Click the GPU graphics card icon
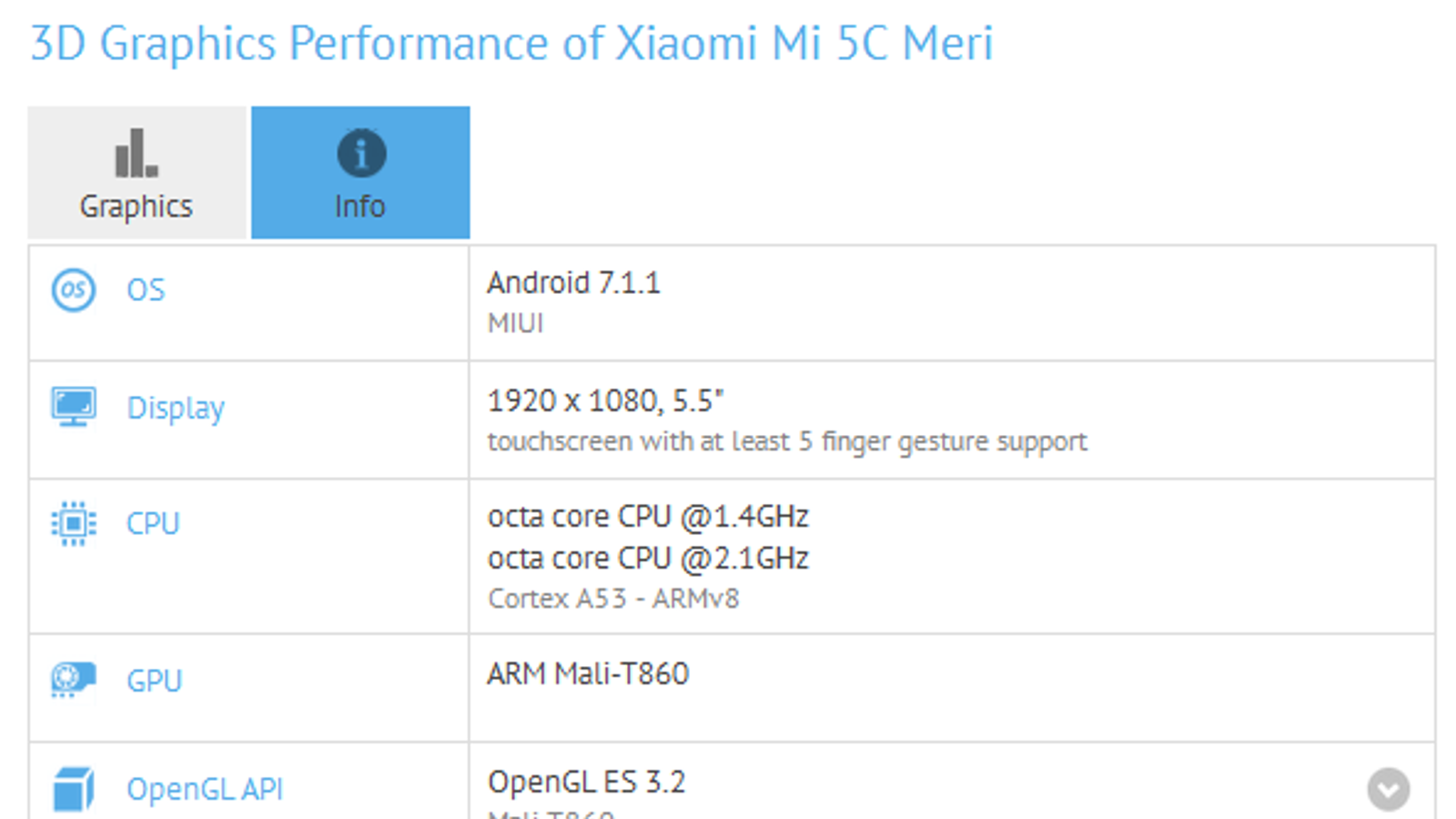Image resolution: width=1456 pixels, height=819 pixels. point(73,680)
